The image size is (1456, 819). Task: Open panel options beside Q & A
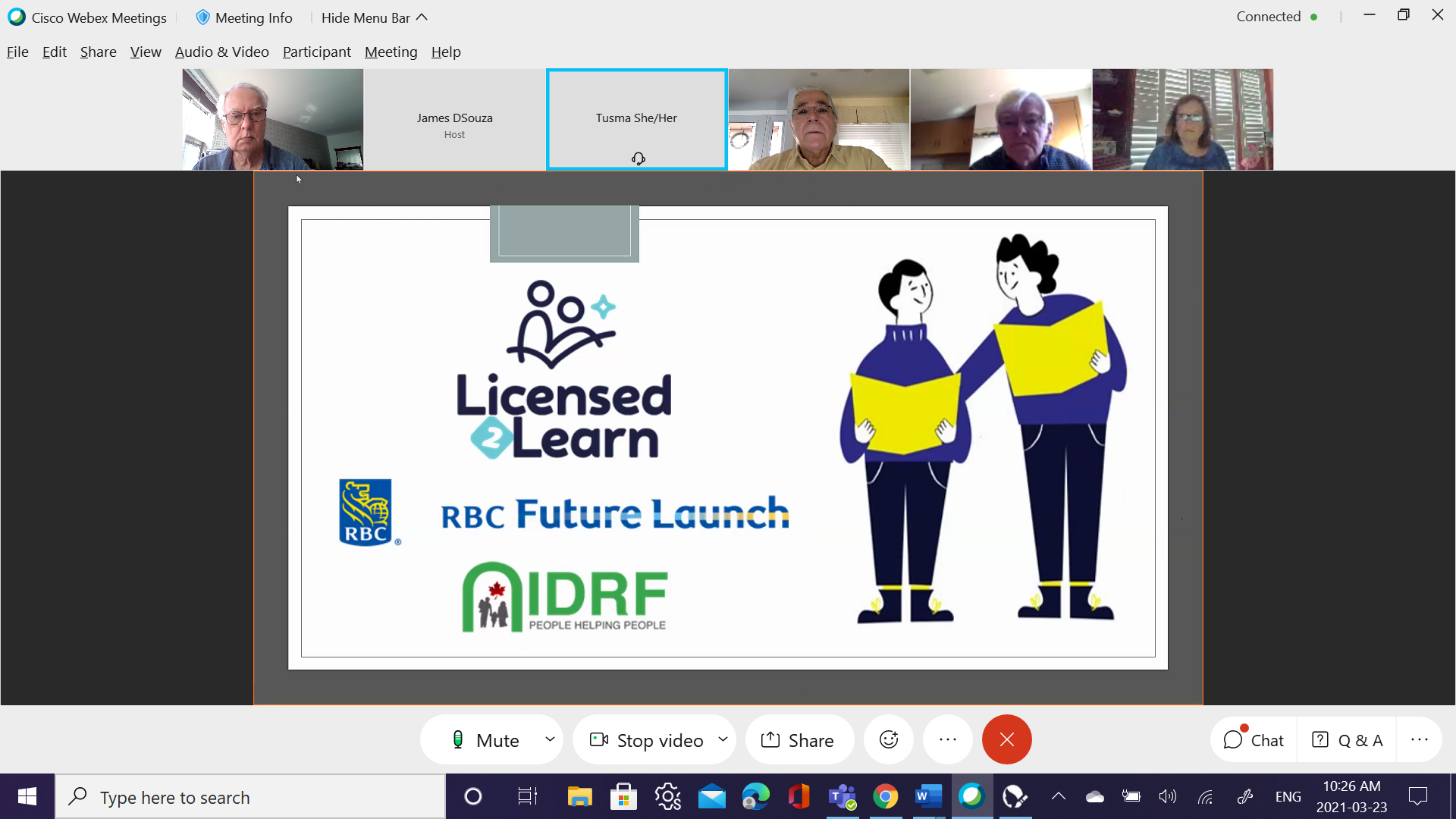1419,740
